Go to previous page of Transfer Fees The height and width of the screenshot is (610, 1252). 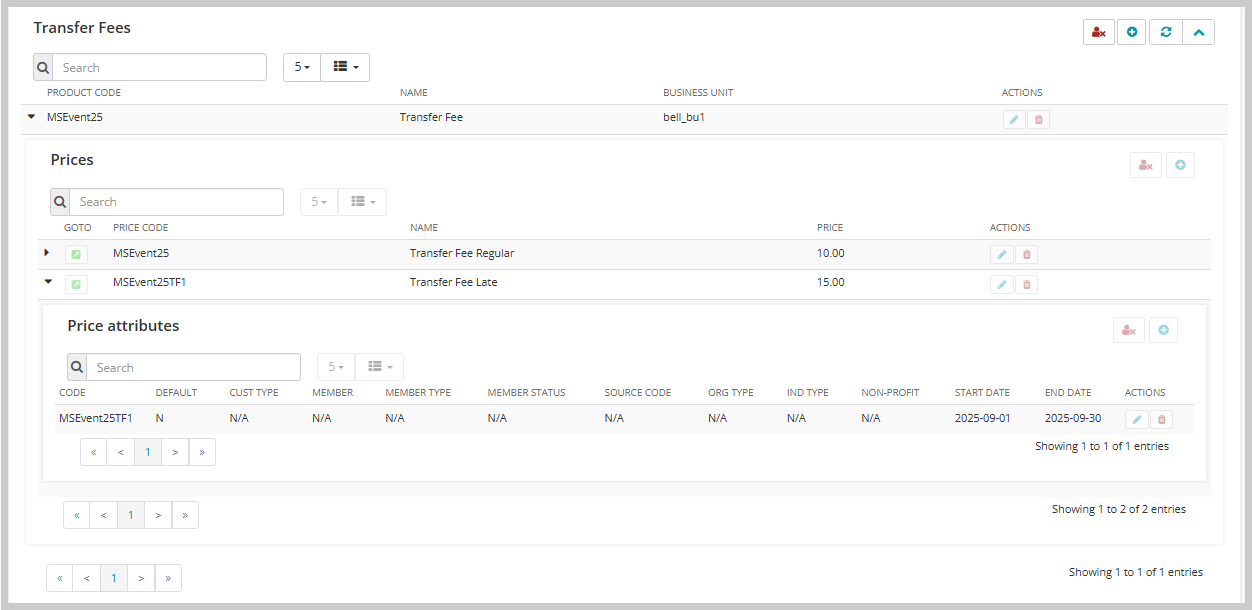[x=86, y=578]
